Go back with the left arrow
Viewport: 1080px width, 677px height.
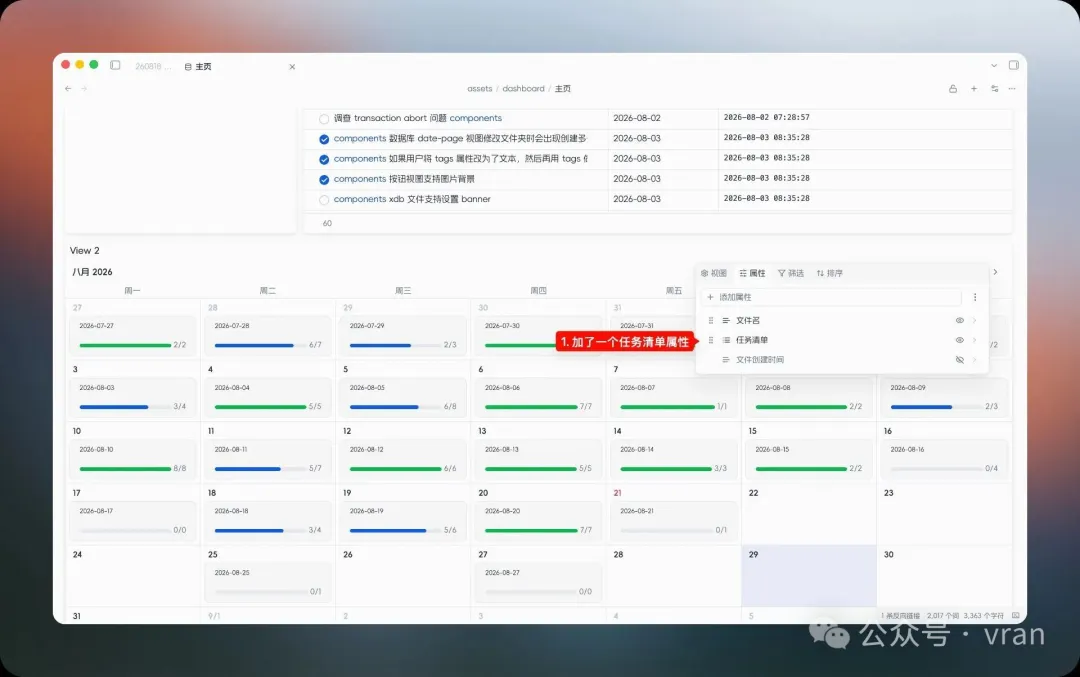pos(68,88)
